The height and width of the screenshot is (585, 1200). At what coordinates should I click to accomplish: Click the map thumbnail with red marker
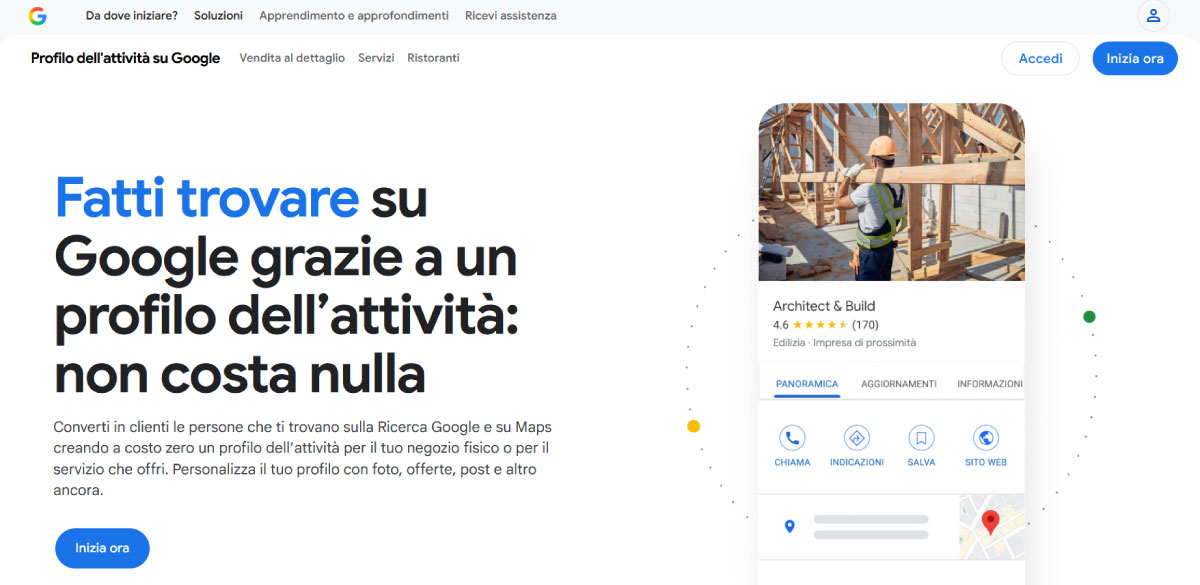click(x=991, y=526)
